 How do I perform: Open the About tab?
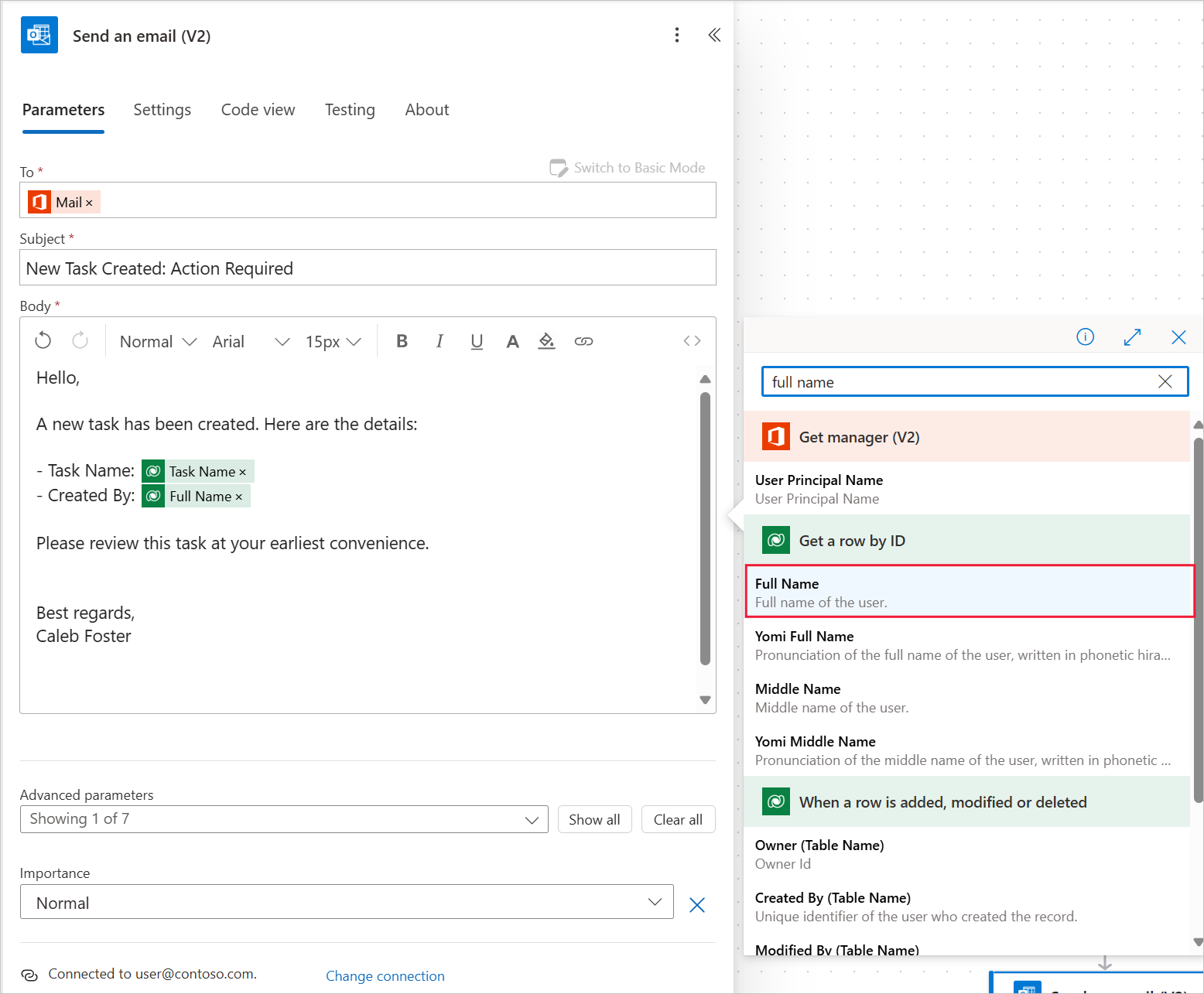pos(427,110)
